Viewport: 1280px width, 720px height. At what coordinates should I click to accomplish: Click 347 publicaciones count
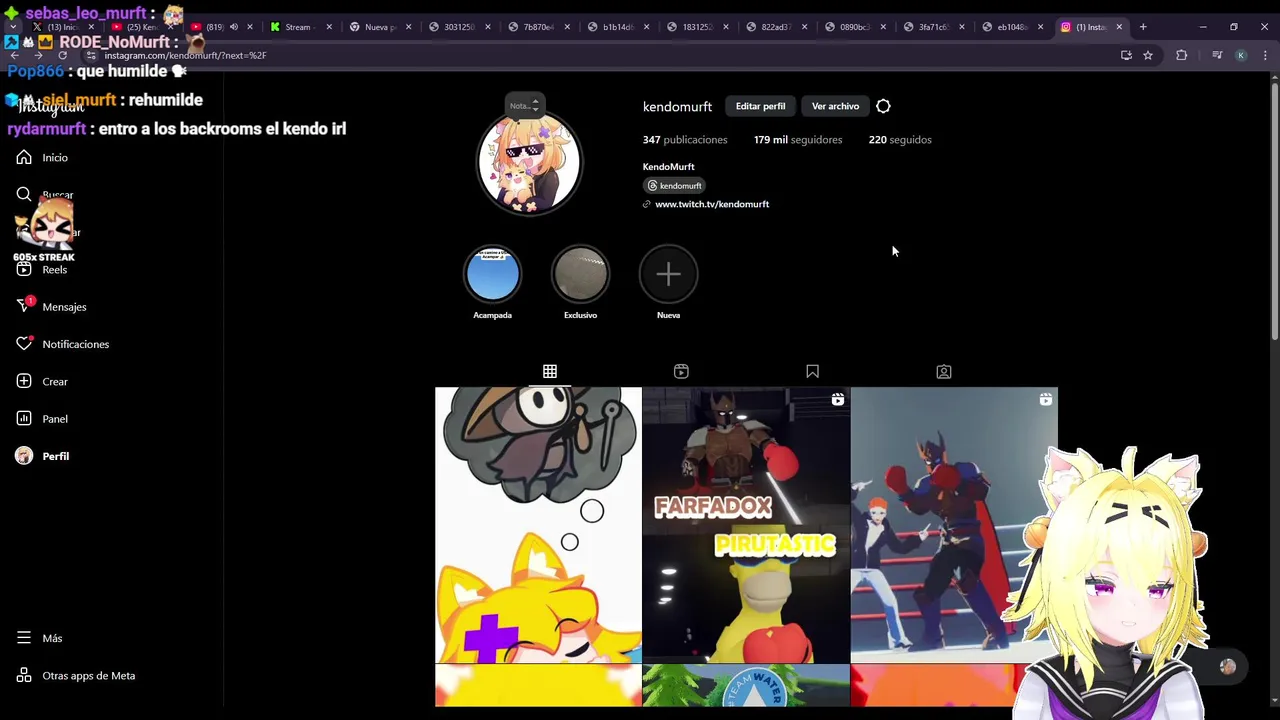coord(685,140)
